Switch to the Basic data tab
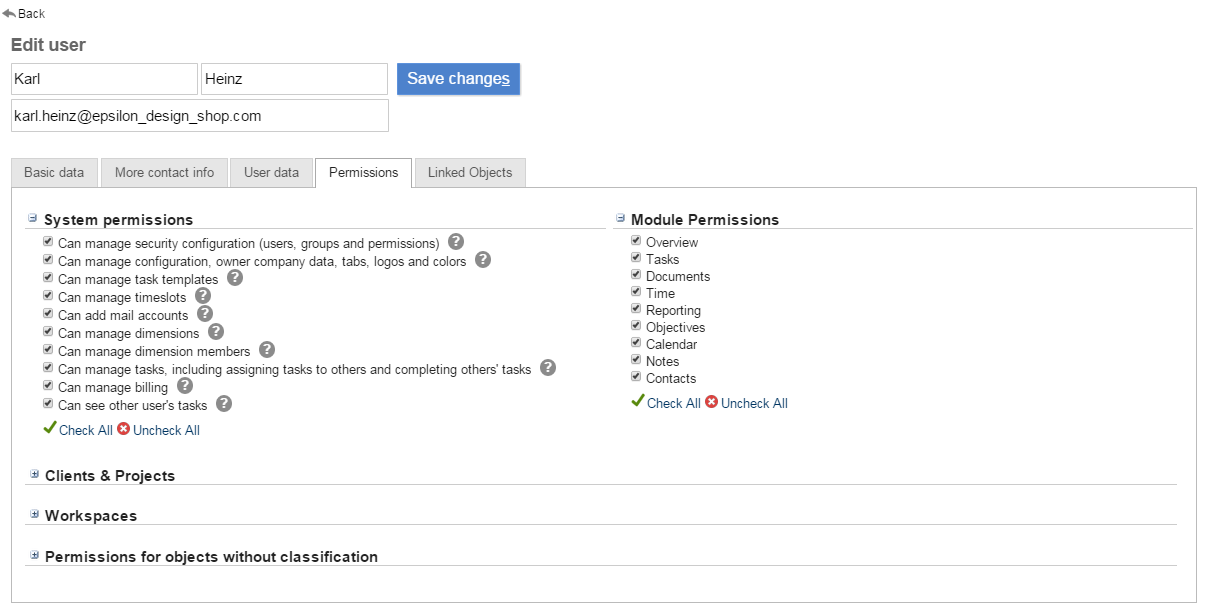This screenshot has height=609, width=1208. point(54,172)
